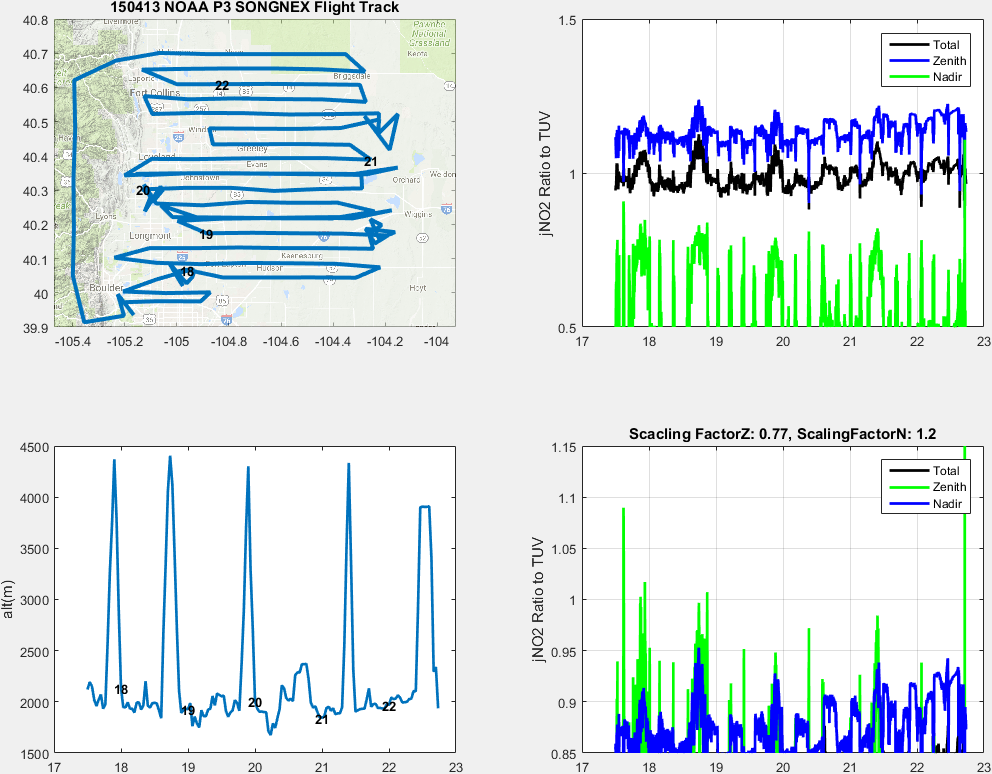Click the Total legend entry in bottom-right plot
Screen dimensions: 992x774
coord(945,471)
